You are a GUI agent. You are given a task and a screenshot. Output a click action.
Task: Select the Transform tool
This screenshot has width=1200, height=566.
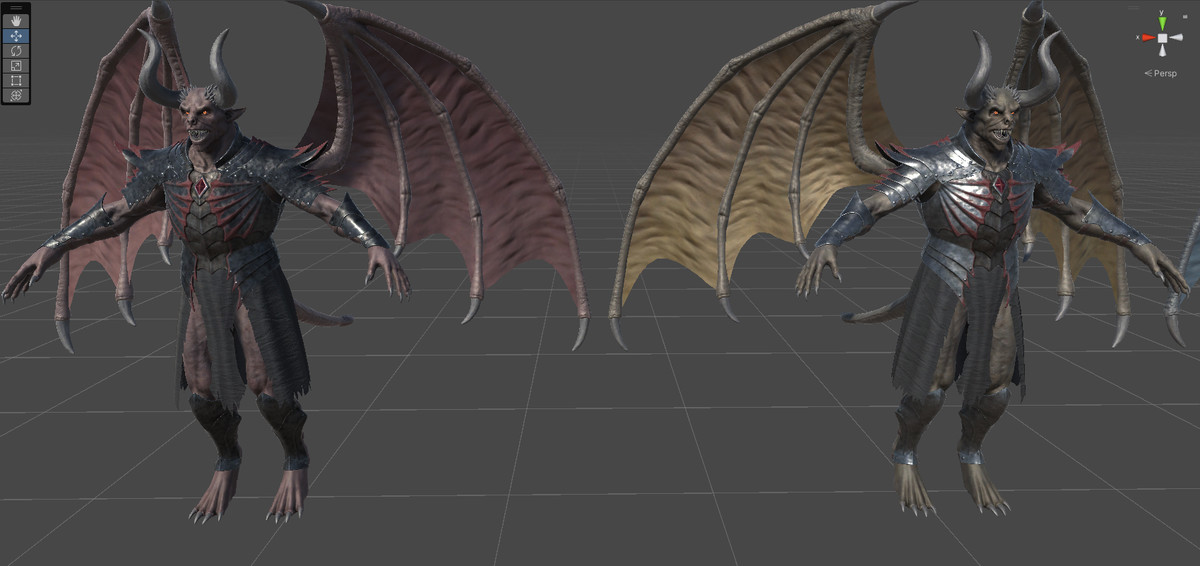pos(16,95)
